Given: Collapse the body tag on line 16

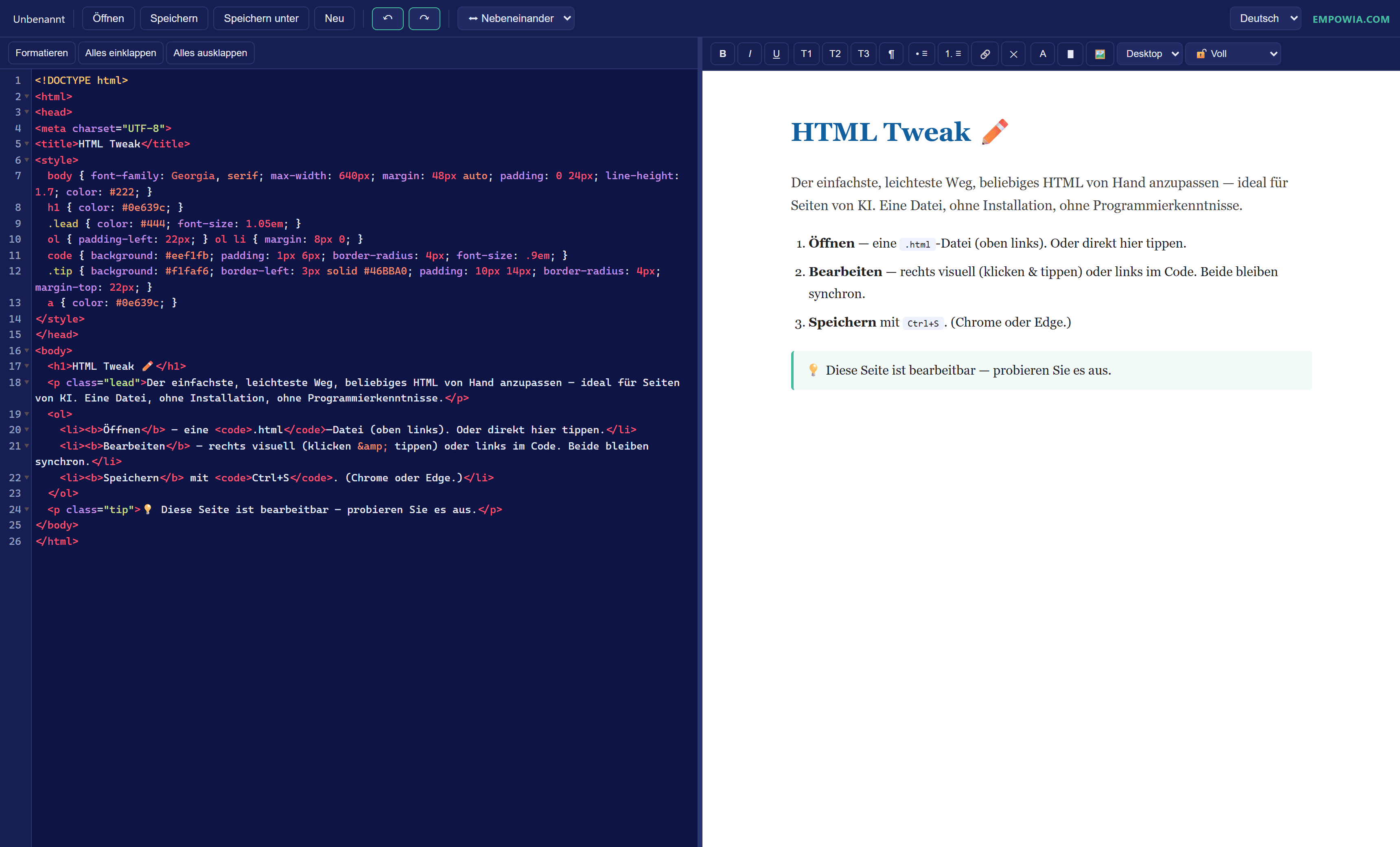Looking at the screenshot, I should (x=27, y=351).
